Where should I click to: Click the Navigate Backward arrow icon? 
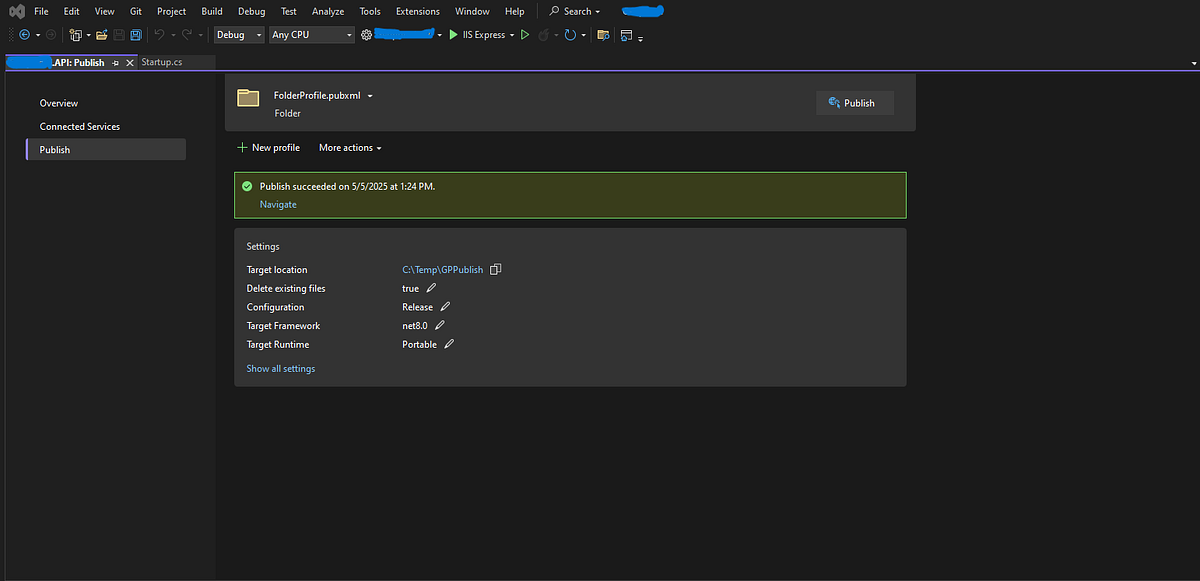(x=24, y=35)
